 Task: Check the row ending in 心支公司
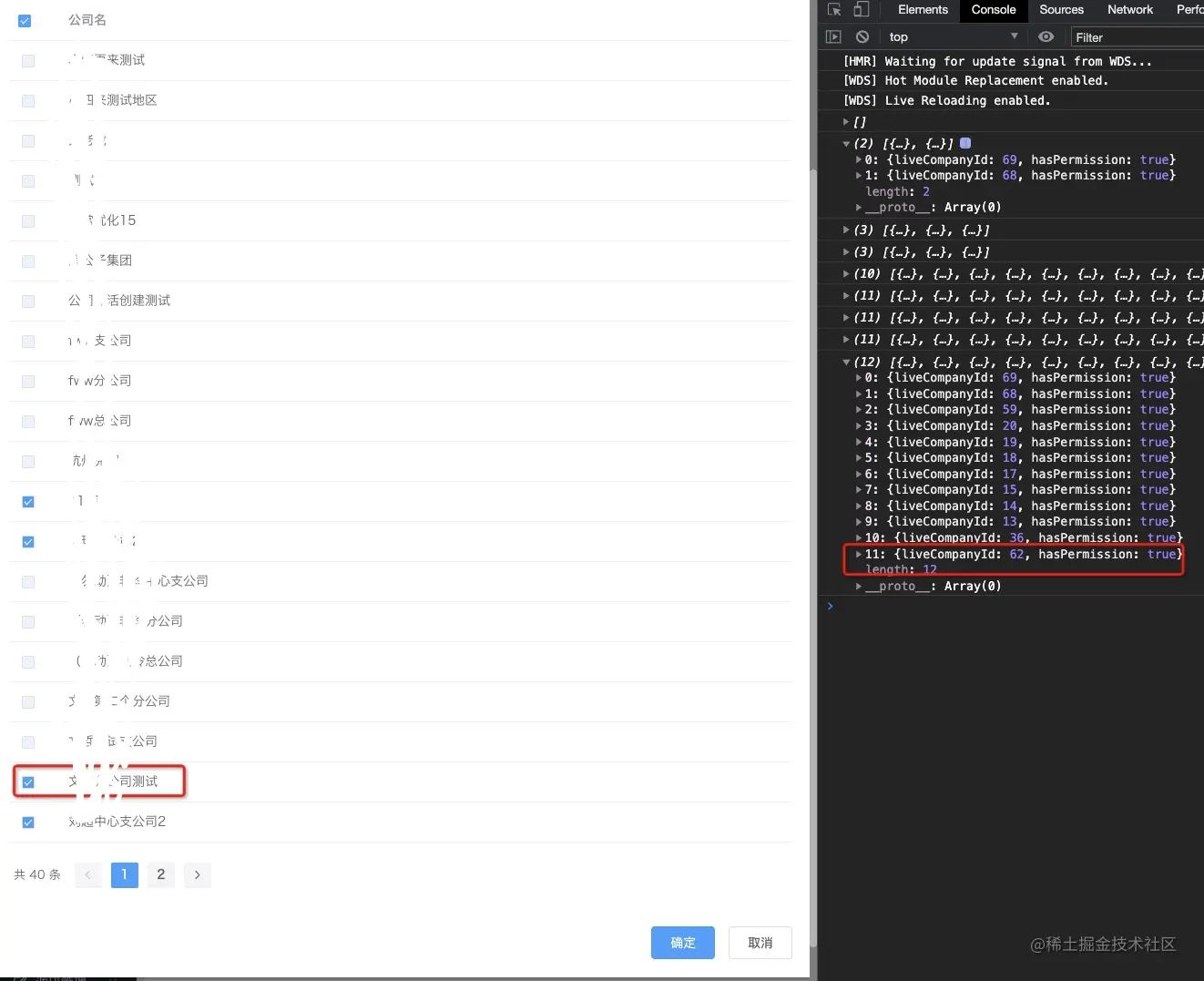[x=28, y=581]
